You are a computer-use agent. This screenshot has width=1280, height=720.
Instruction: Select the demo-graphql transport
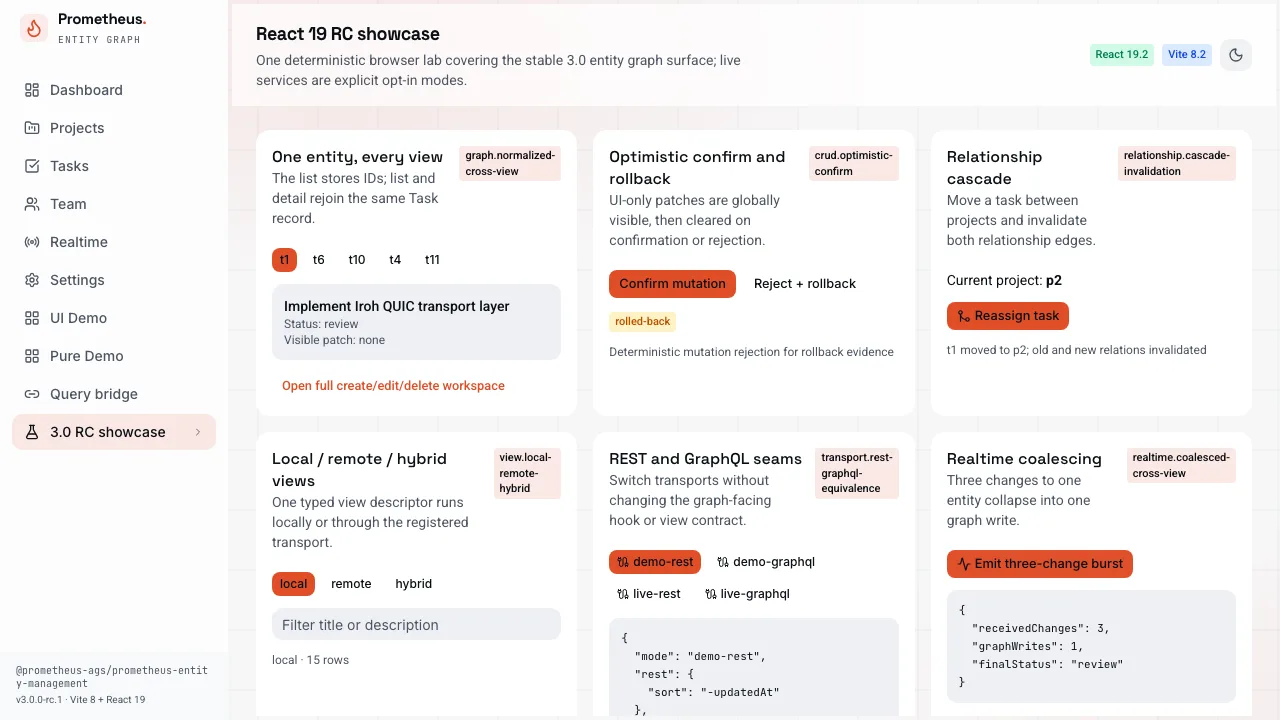click(766, 562)
